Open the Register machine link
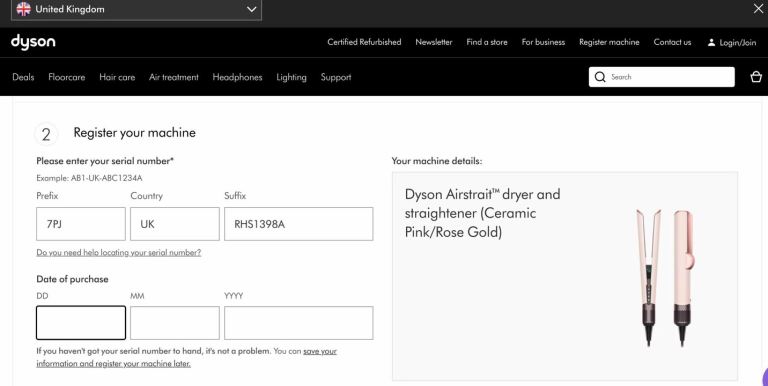This screenshot has width=768, height=386. pos(609,42)
